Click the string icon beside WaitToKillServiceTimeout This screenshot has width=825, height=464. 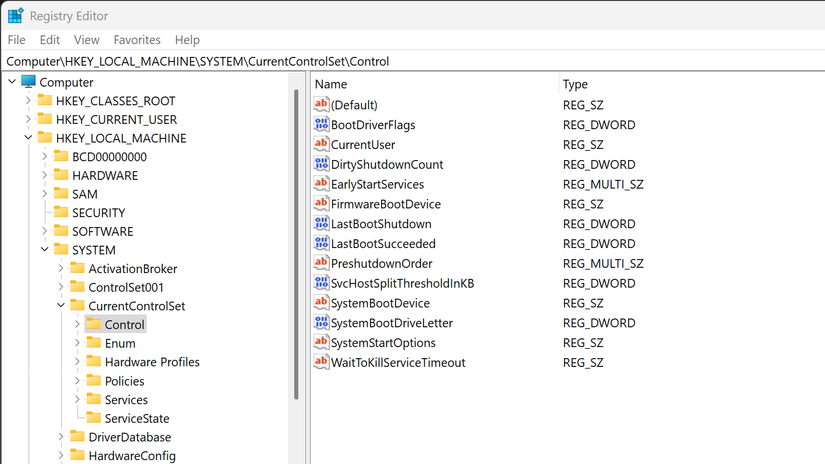[x=321, y=362]
